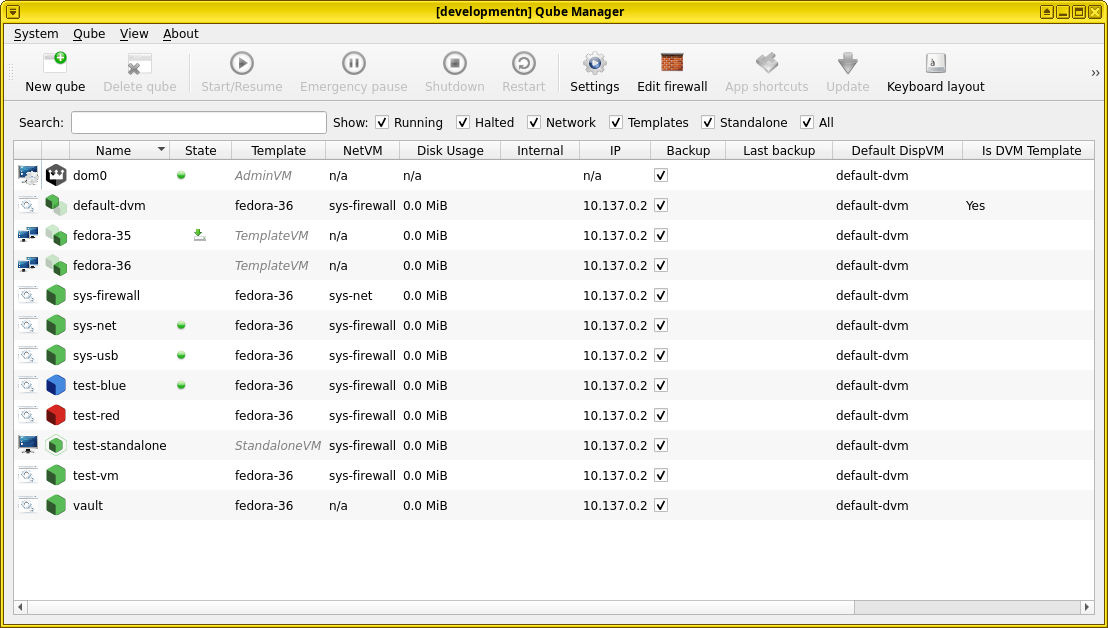
Task: Change the Keyboard layout
Action: click(935, 70)
